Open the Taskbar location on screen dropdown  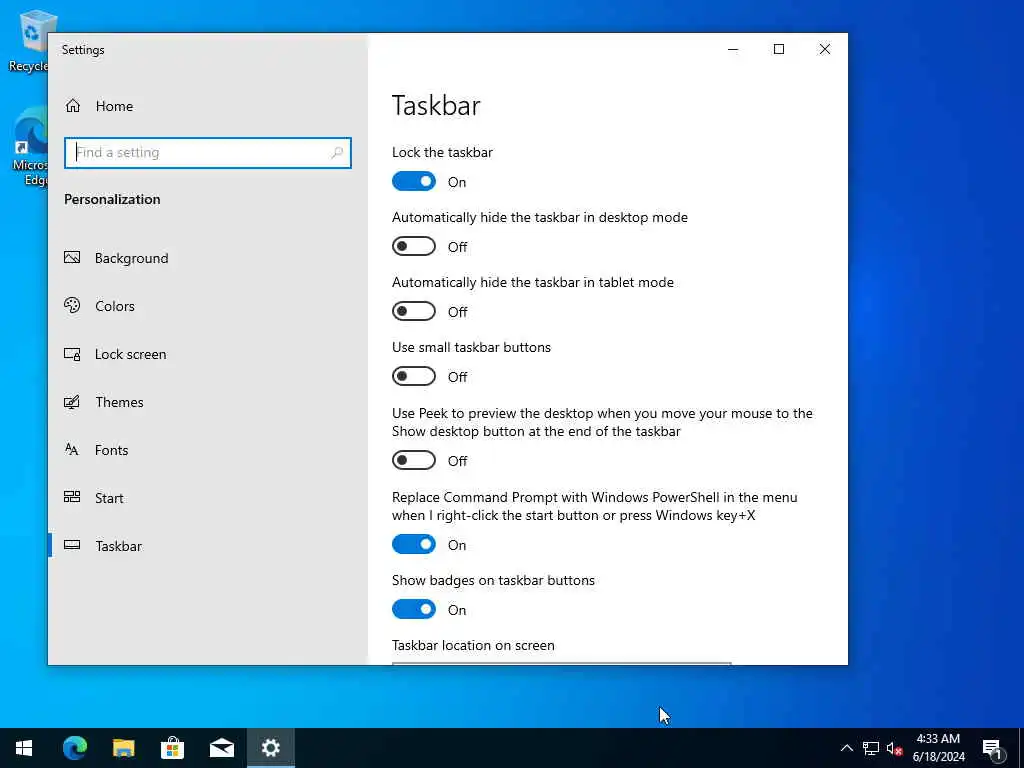tap(562, 664)
